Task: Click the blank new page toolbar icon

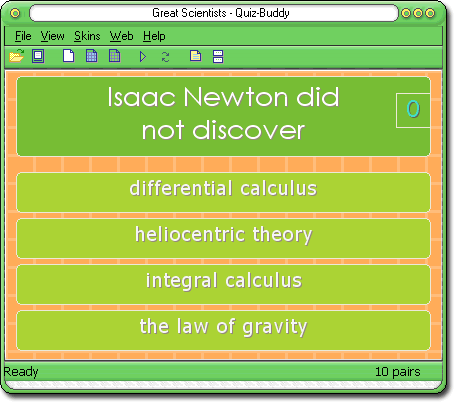Action: (69, 56)
